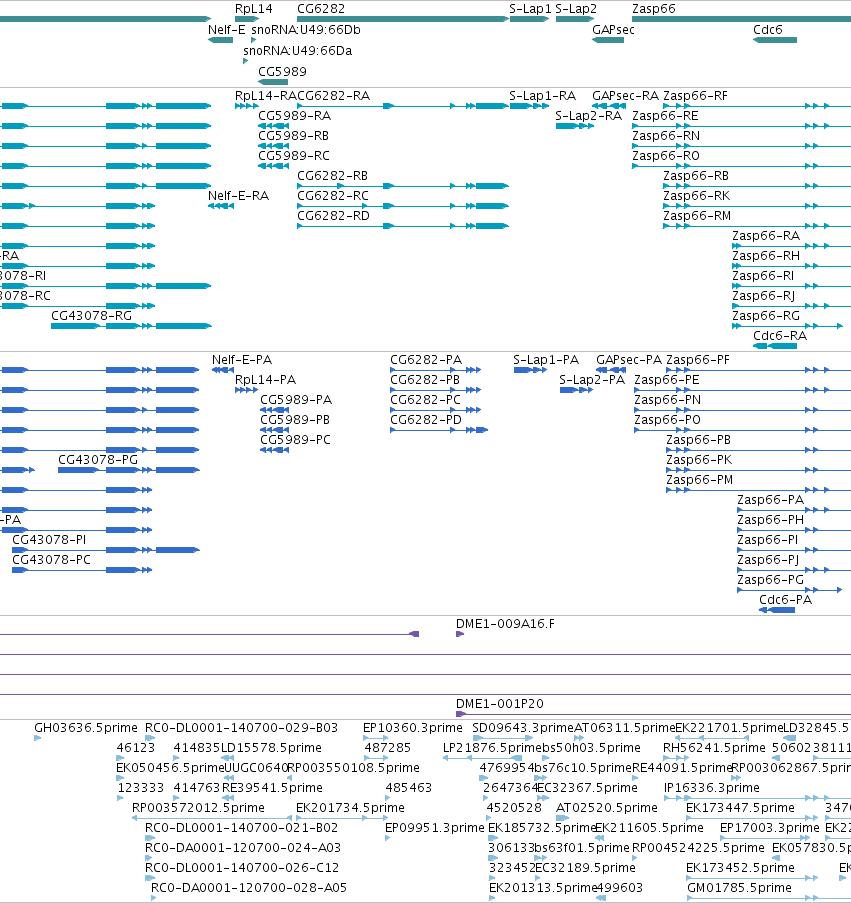The height and width of the screenshot is (903, 851).
Task: Select transcript Zasp66-RF label
Action: pyautogui.click(x=695, y=96)
